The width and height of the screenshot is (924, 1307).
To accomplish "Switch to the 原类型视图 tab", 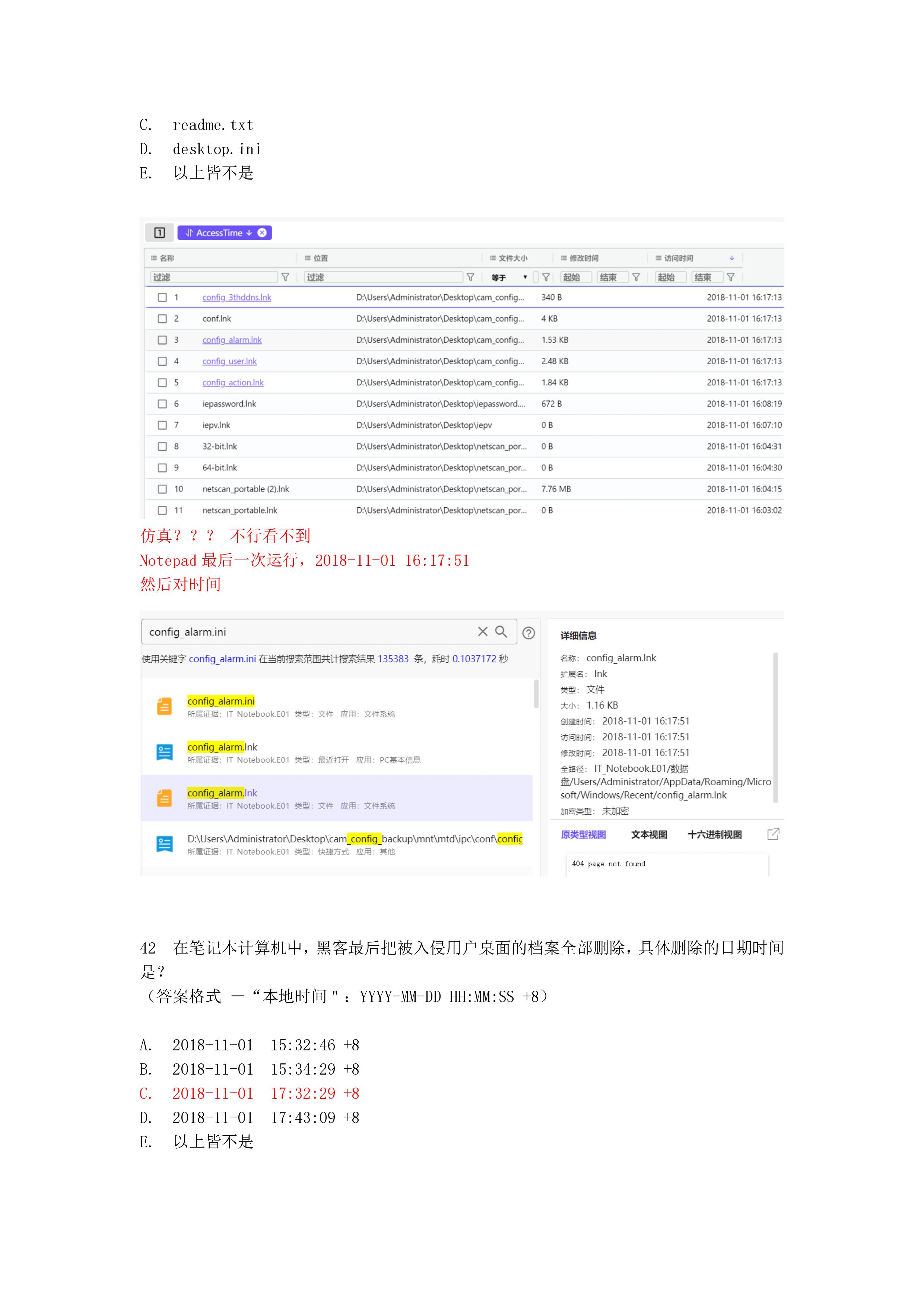I will coord(584,835).
